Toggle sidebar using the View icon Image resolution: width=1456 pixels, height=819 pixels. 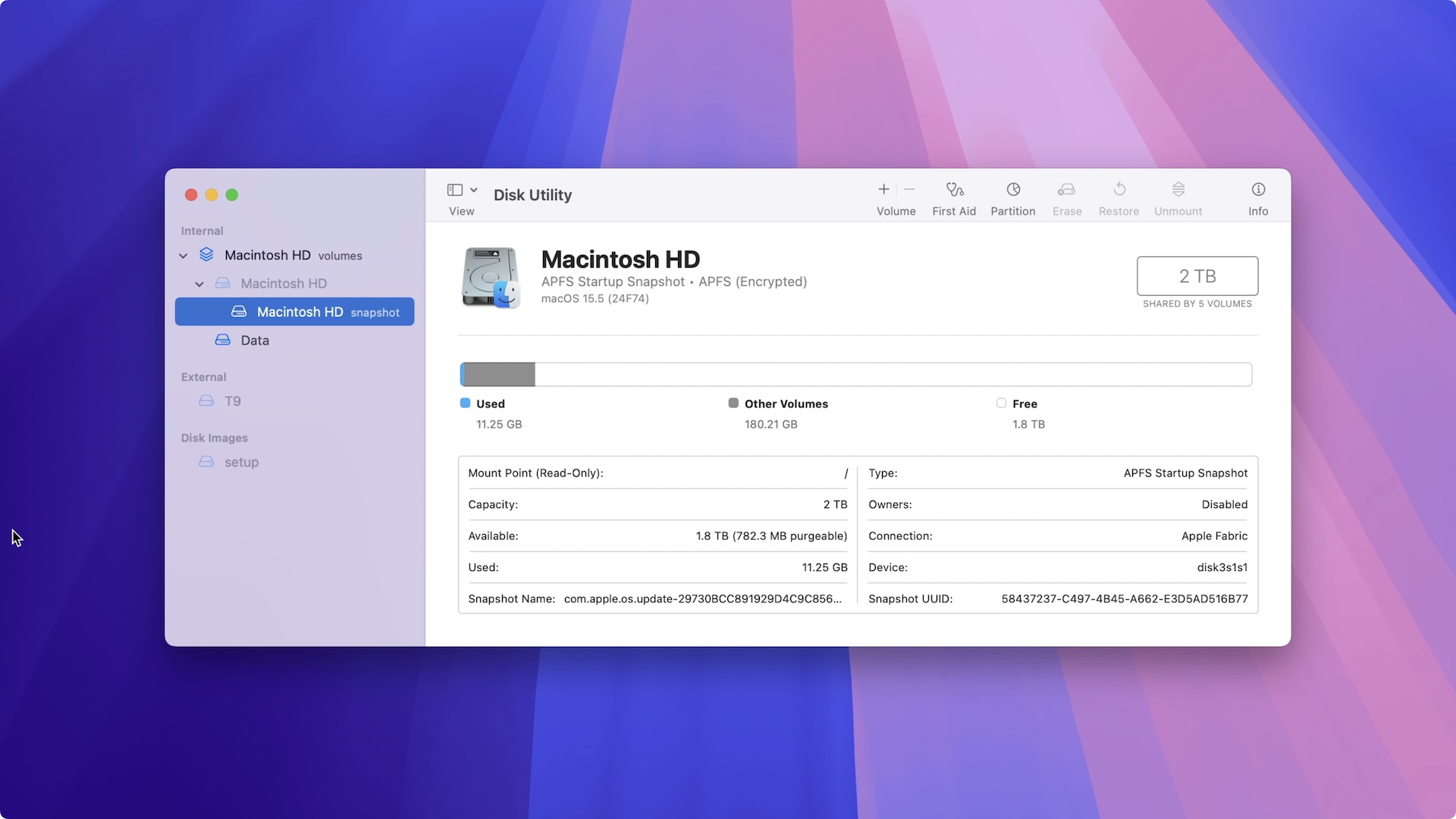455,190
